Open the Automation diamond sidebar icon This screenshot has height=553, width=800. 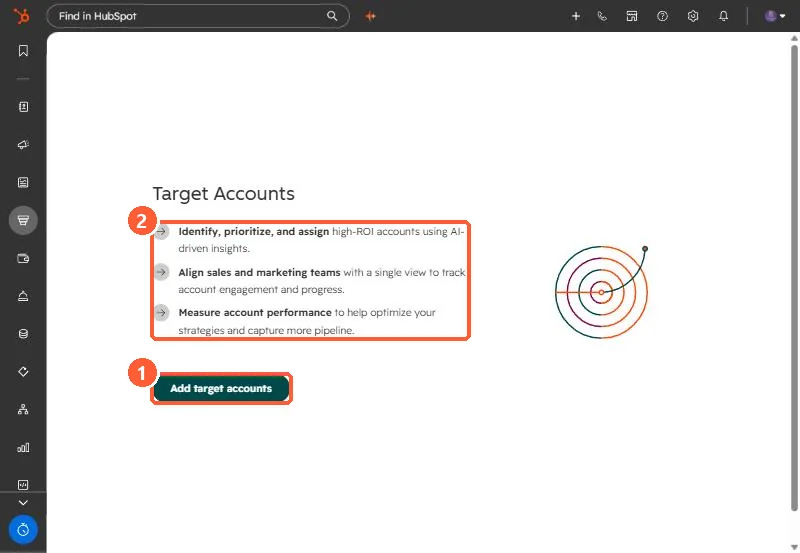click(23, 371)
